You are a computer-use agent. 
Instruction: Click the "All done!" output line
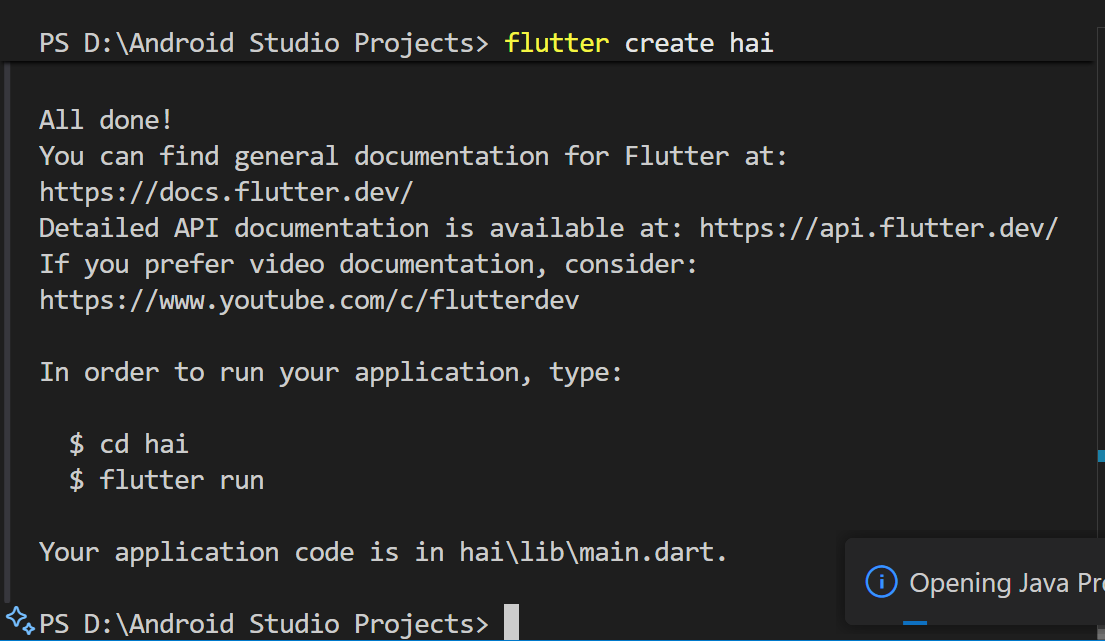[x=106, y=120]
